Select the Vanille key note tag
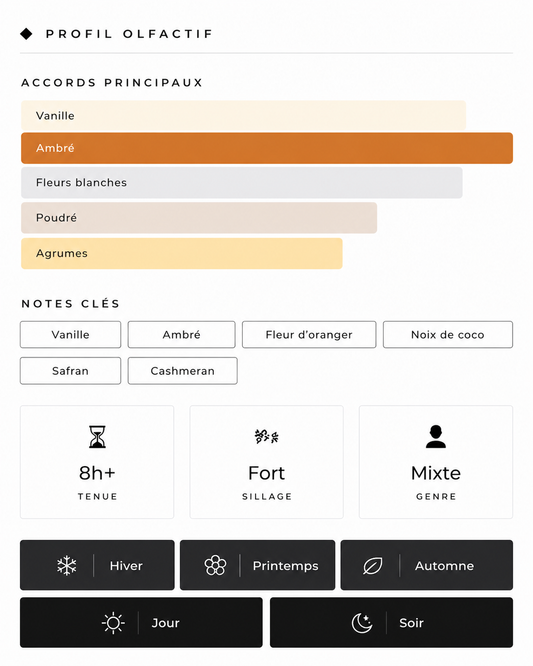 (x=71, y=335)
